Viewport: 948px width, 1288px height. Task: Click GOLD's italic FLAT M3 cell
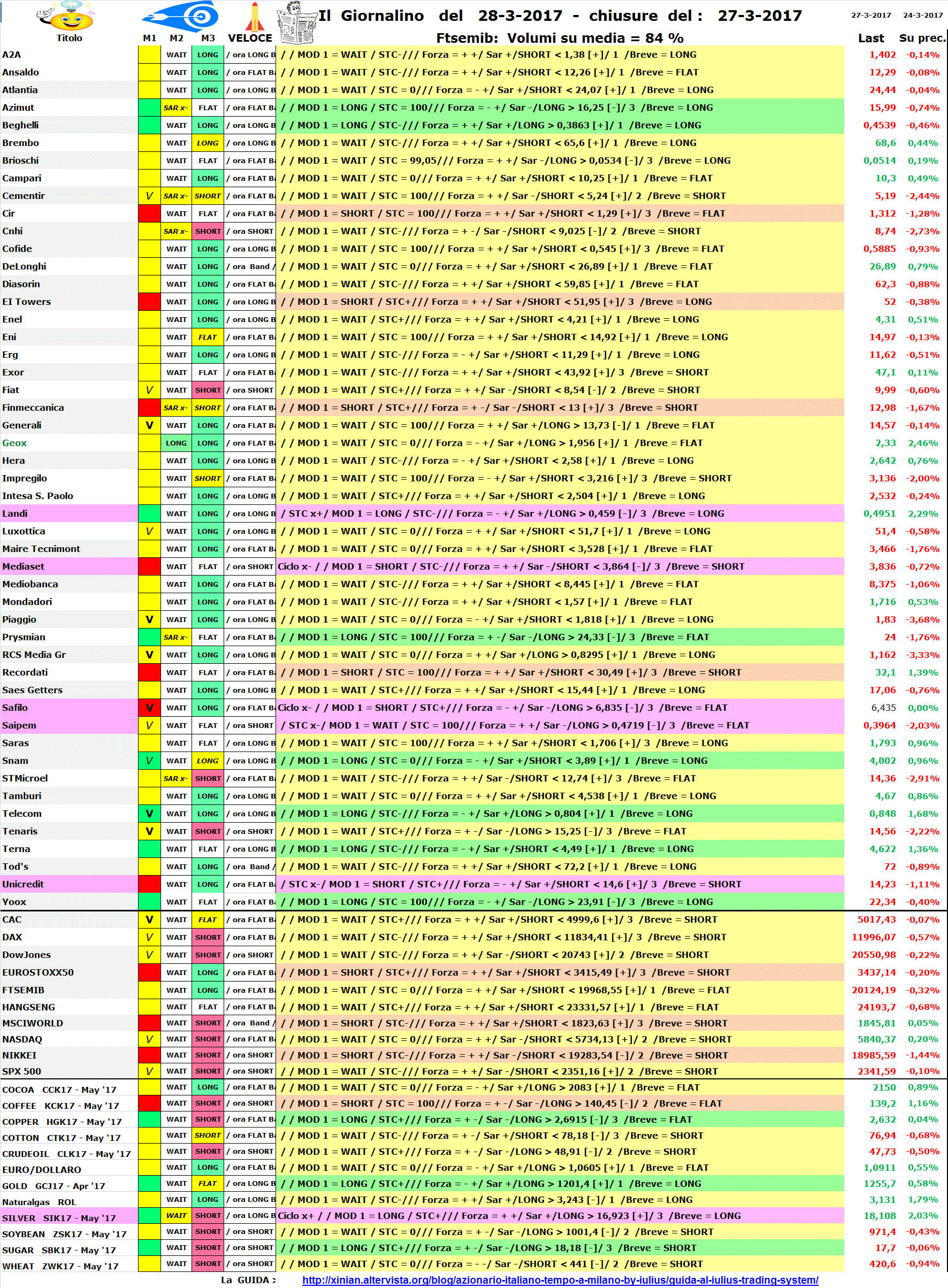click(208, 1183)
